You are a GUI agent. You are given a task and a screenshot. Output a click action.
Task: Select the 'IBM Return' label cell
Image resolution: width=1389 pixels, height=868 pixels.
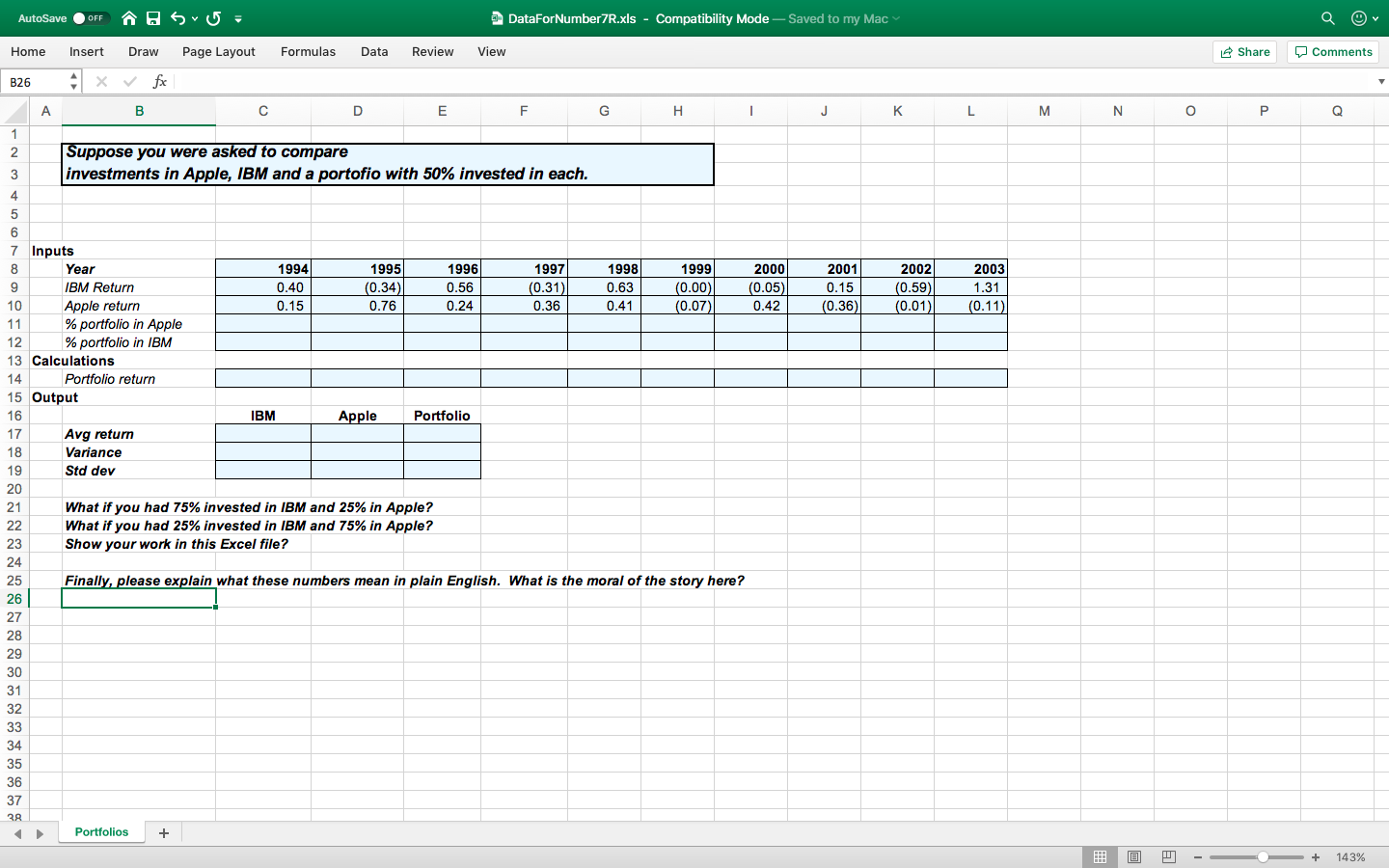[x=139, y=287]
